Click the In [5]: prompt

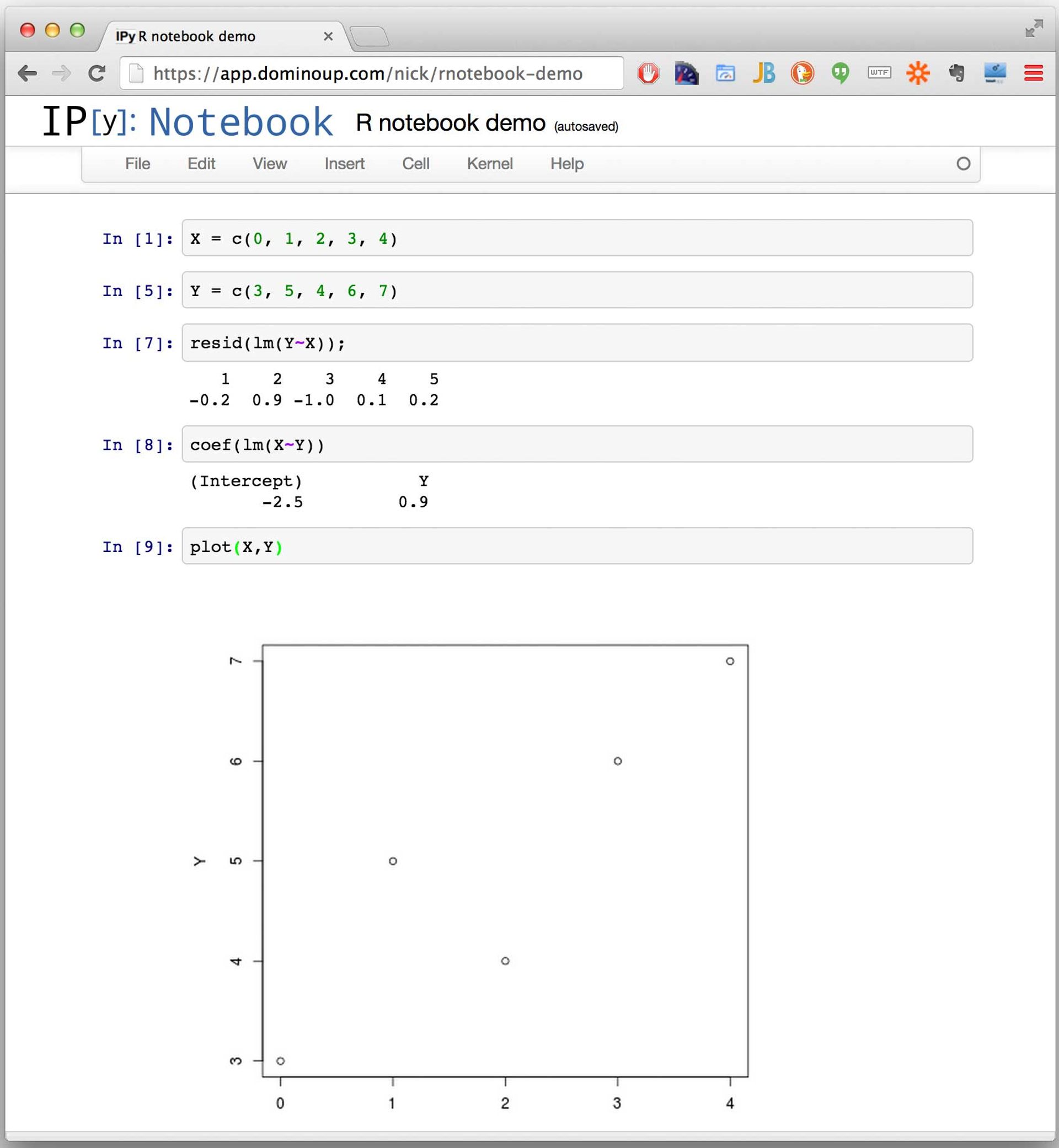(138, 291)
